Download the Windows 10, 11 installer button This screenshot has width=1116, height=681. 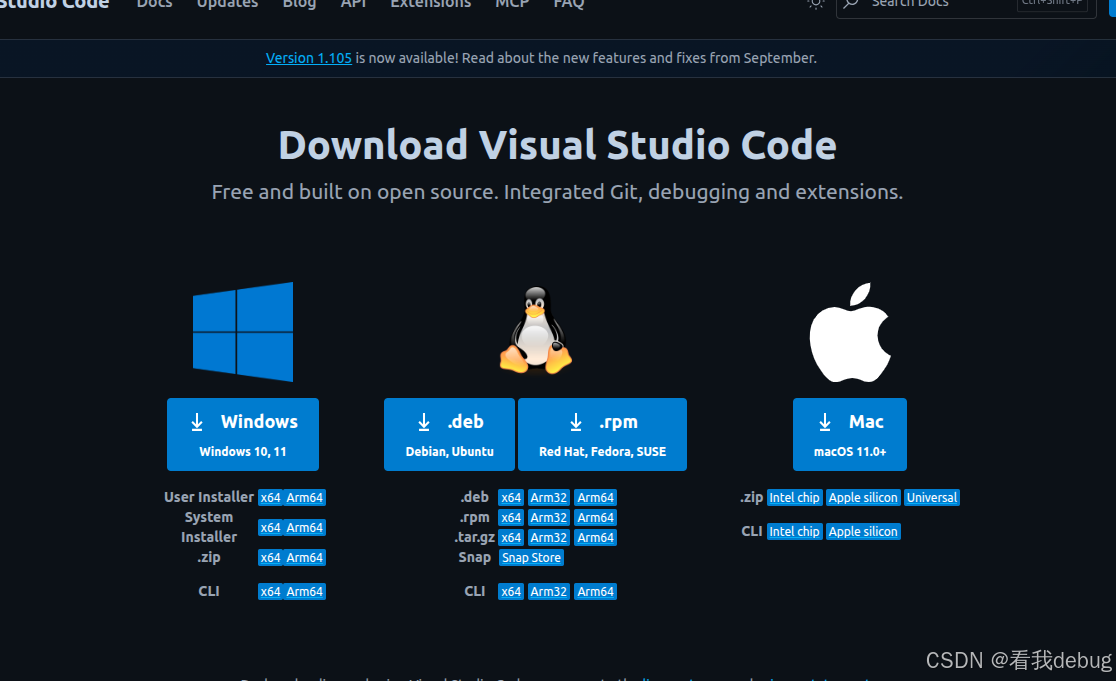(x=243, y=434)
